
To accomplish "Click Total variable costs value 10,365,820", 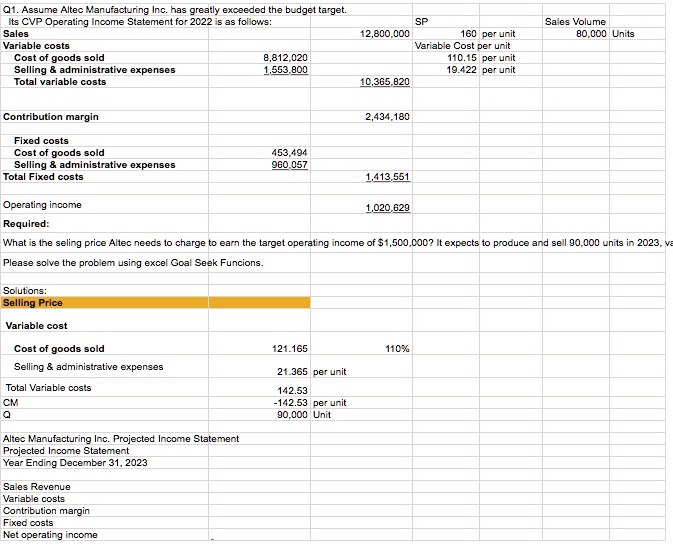I will tap(361, 82).
